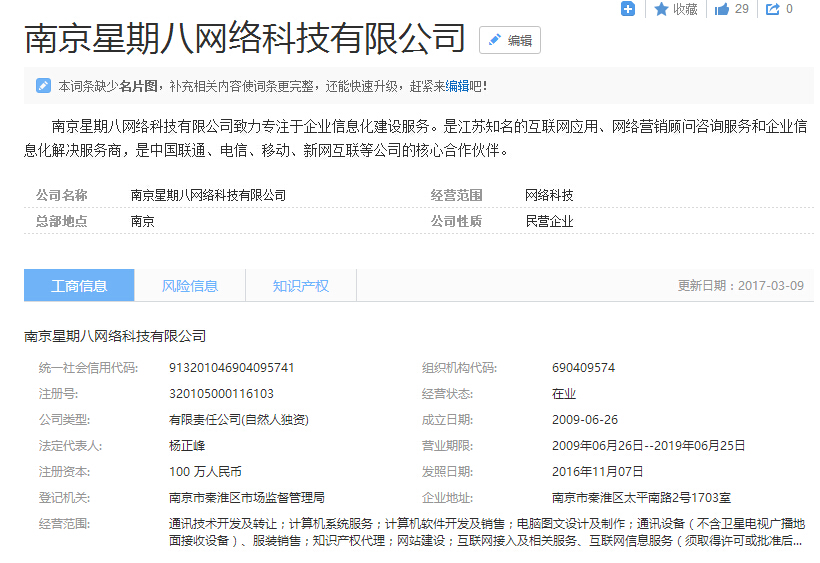Click the pencil icon in 编辑 button
Screen dimensions: 820x563
click(495, 41)
